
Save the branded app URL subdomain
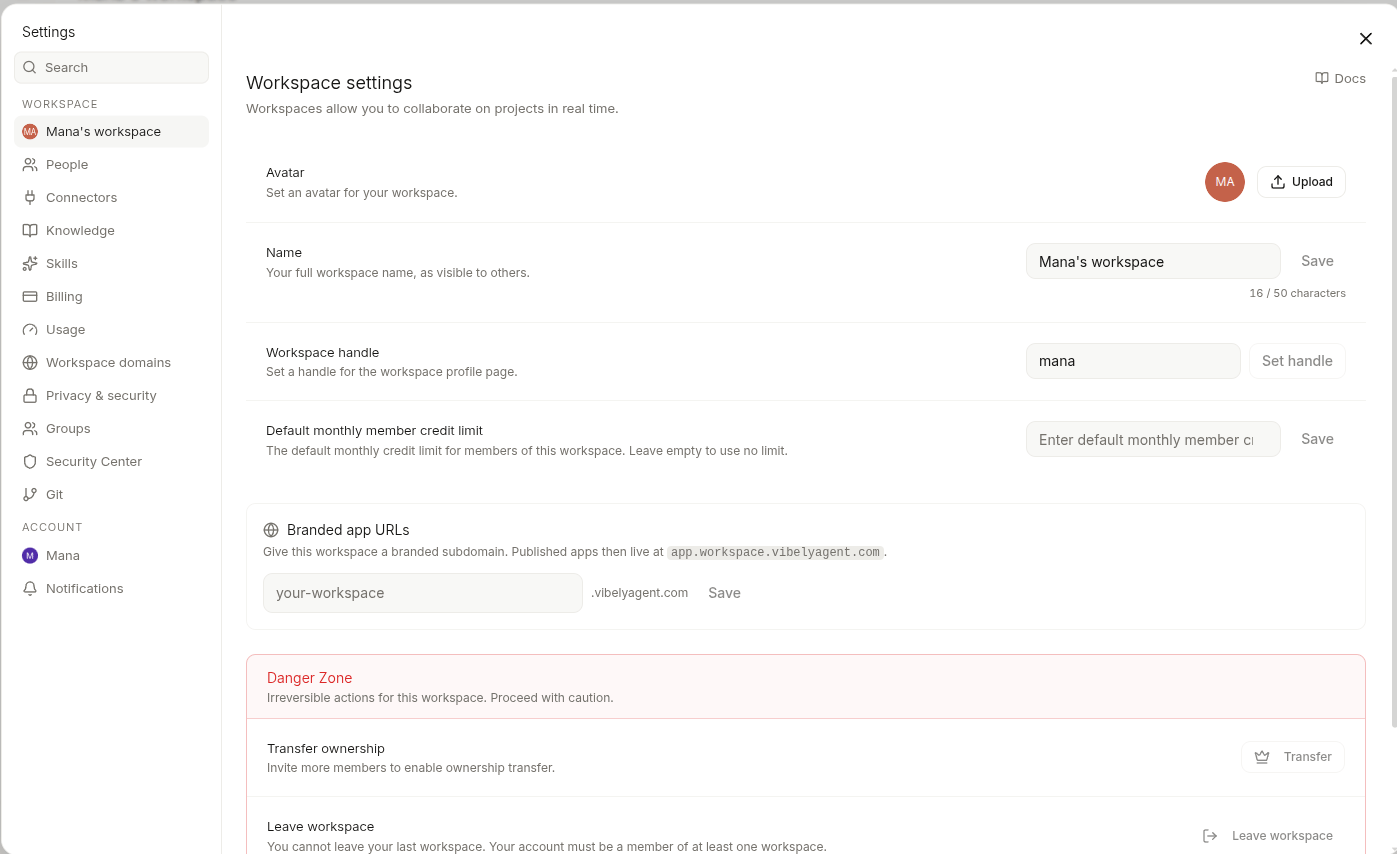(x=724, y=593)
